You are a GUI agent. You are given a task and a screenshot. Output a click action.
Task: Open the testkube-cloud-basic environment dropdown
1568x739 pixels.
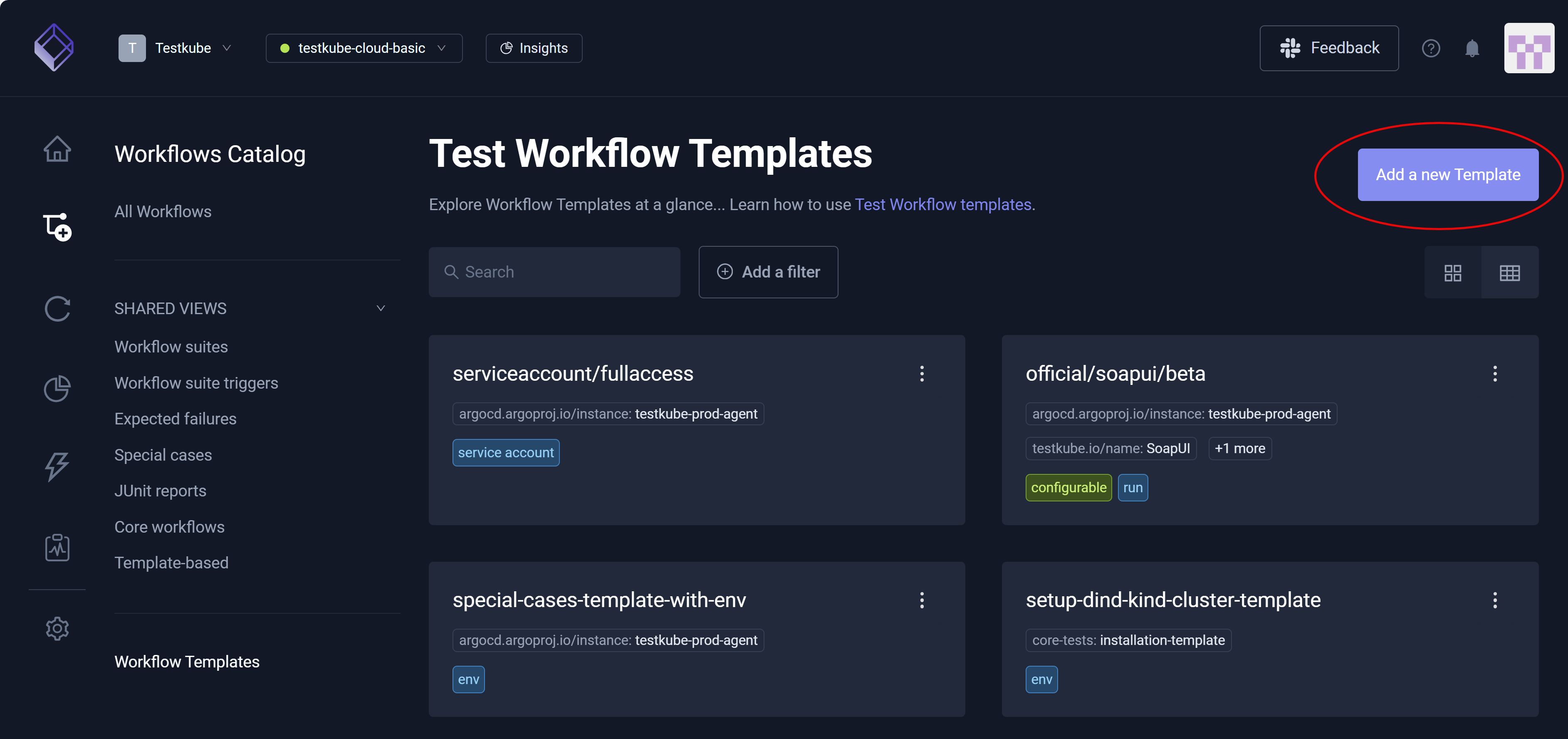pyautogui.click(x=364, y=47)
